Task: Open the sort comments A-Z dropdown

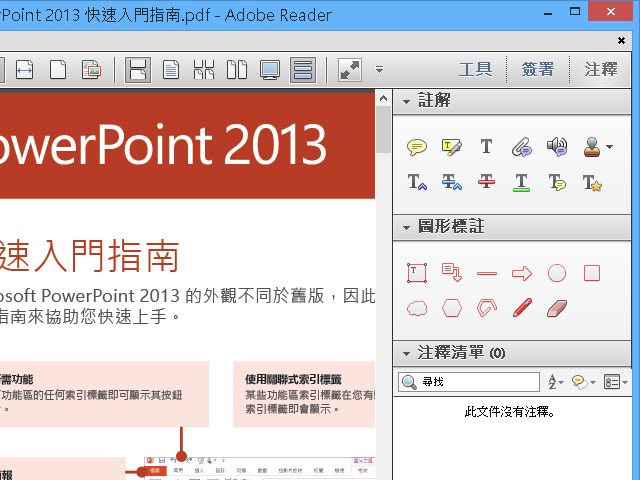Action: [x=555, y=382]
